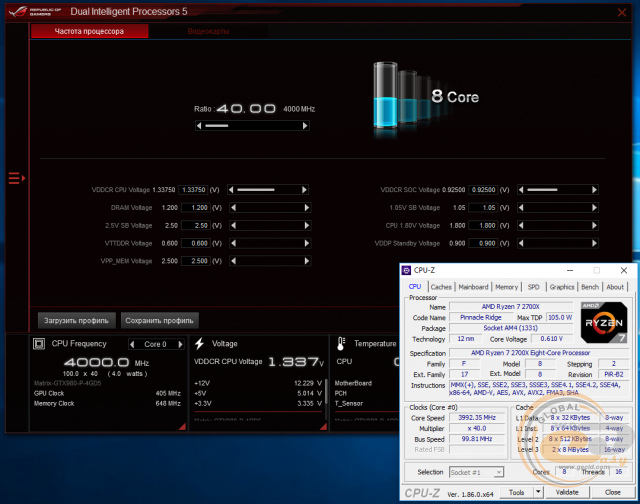Screen dimensions: 640x504
Task: Click the VDDCR CPU Voltage slider
Action: click(267, 190)
